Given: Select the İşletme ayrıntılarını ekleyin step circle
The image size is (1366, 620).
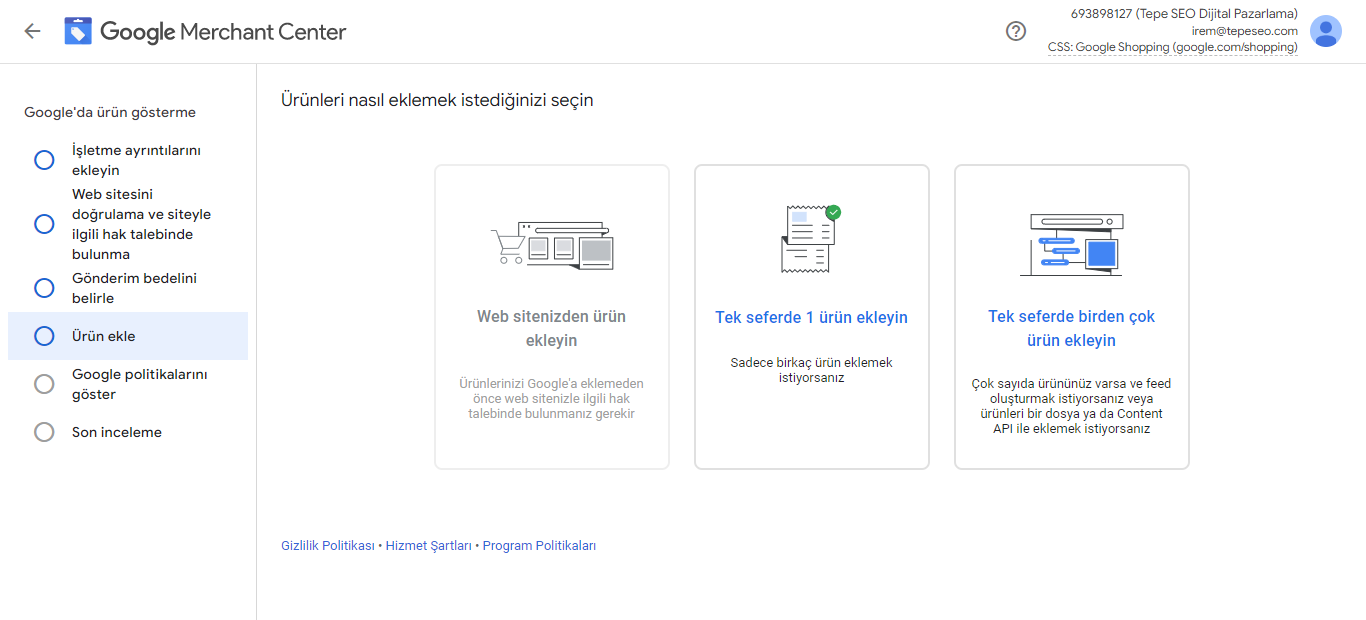Looking at the screenshot, I should click(44, 160).
